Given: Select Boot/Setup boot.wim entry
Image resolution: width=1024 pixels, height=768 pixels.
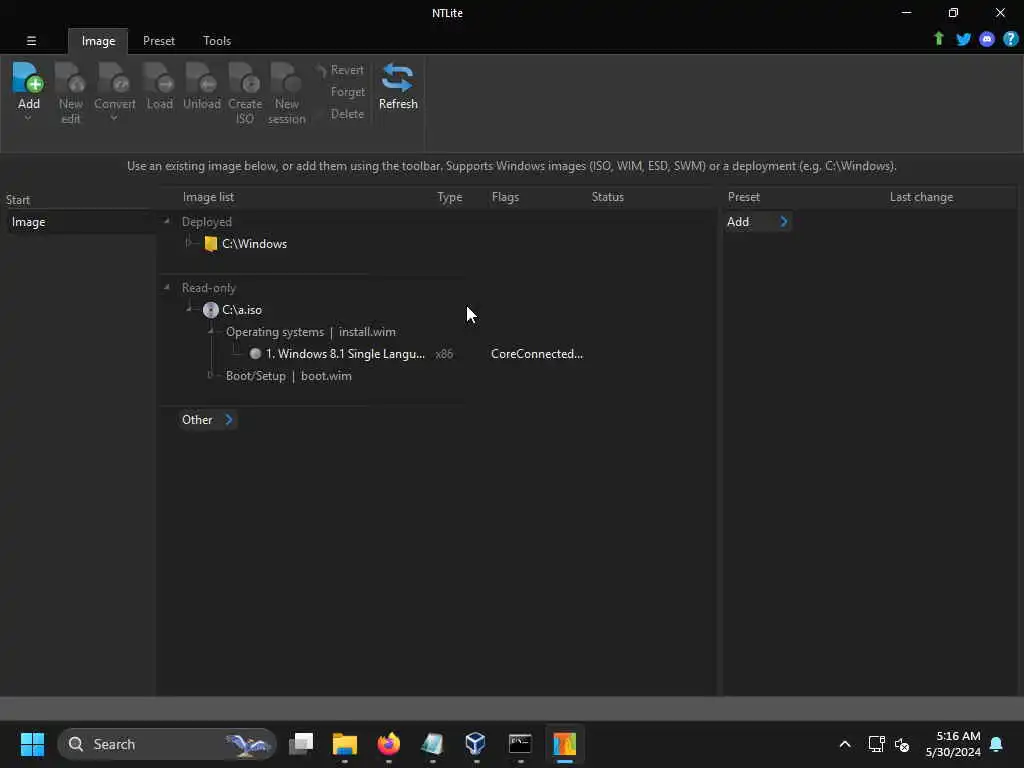Looking at the screenshot, I should click(289, 376).
